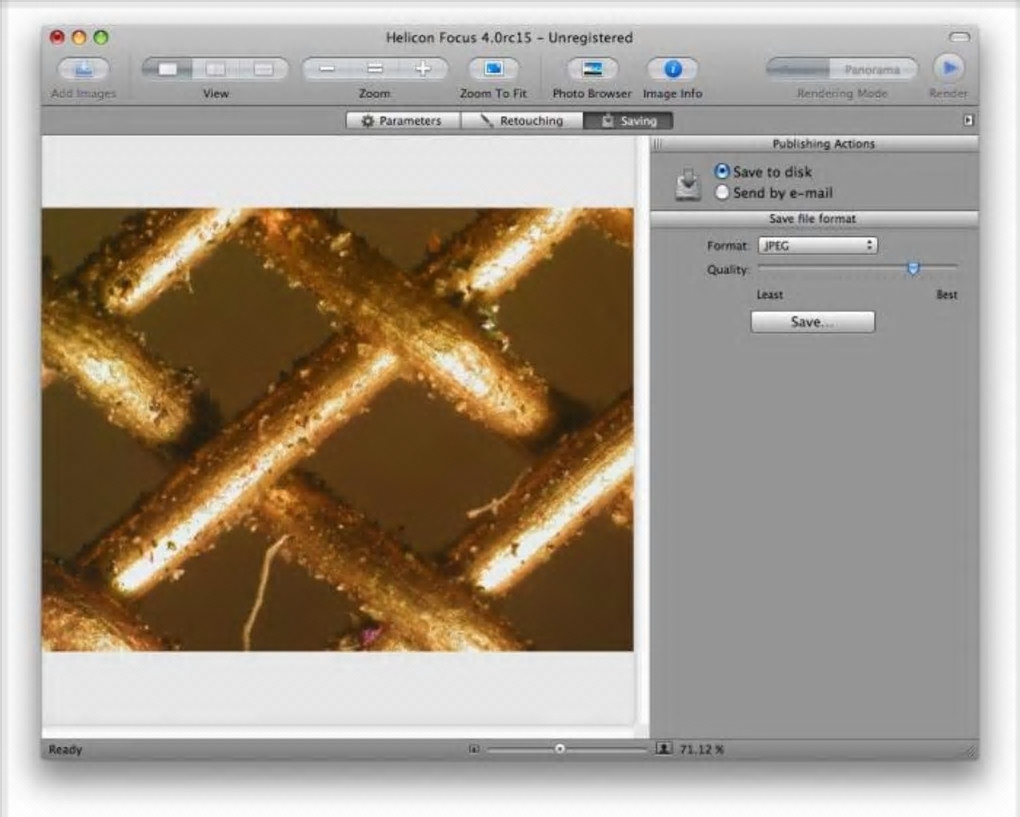
Task: Click the JPEG Quality slider handle
Action: (912, 268)
